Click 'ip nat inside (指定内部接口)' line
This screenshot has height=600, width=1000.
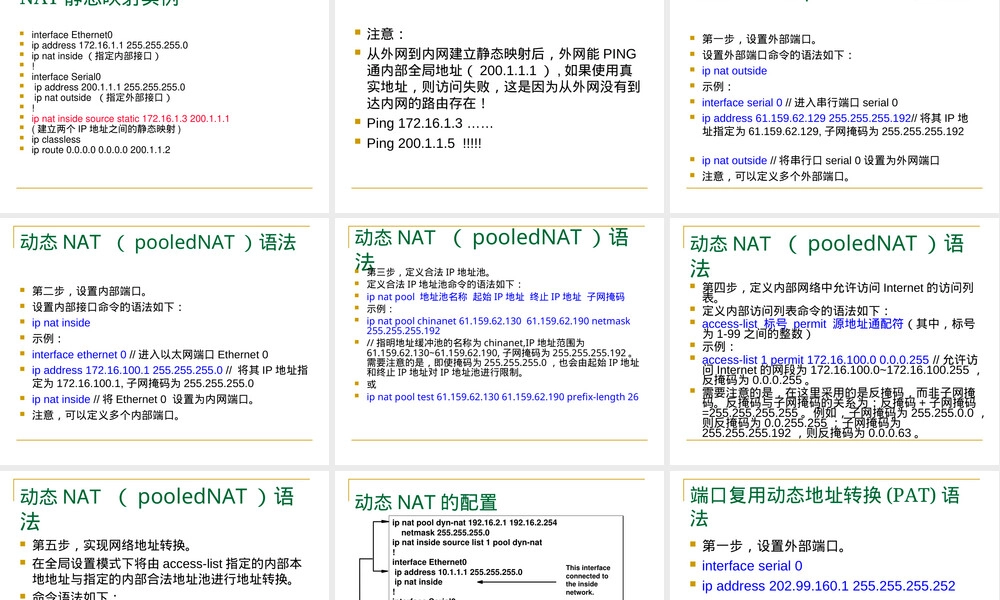click(x=96, y=56)
